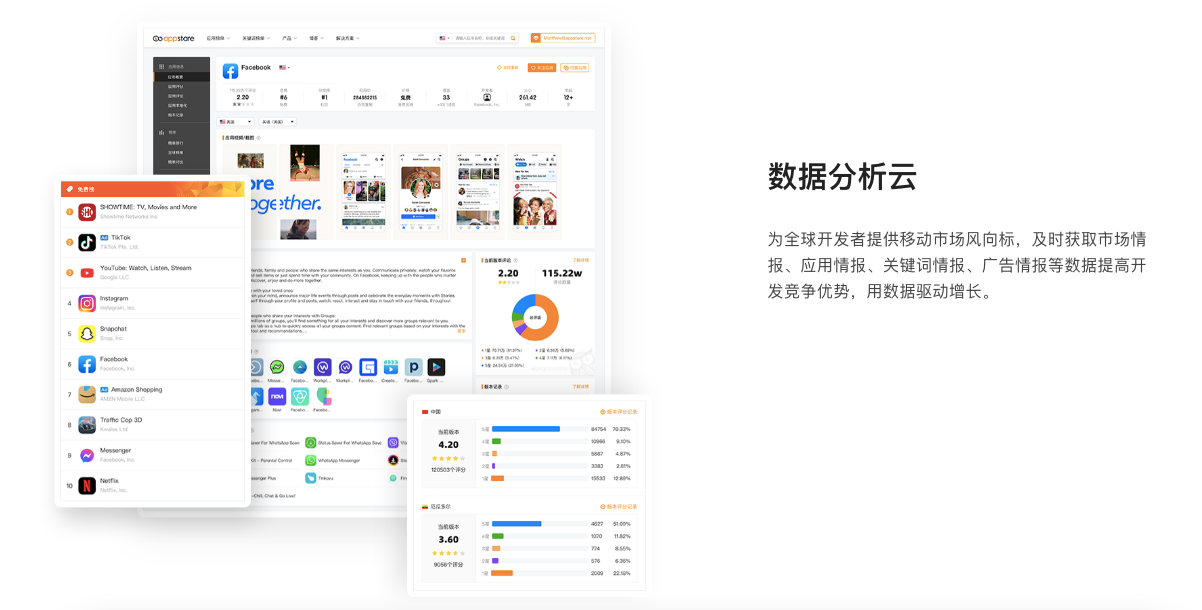
Task: Click the orange 关注应用 button
Action: click(541, 68)
